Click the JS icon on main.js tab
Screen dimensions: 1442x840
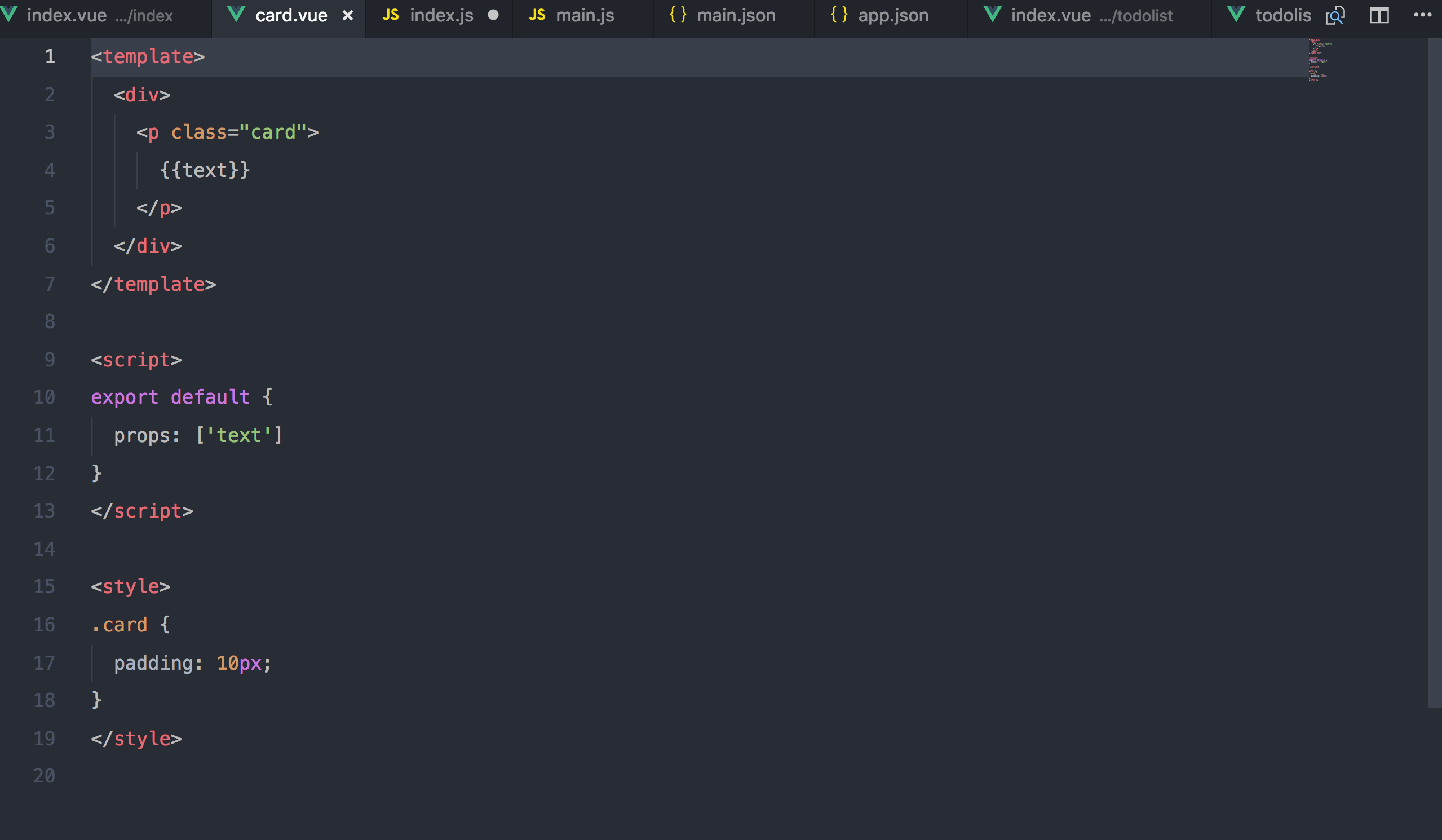(x=537, y=15)
